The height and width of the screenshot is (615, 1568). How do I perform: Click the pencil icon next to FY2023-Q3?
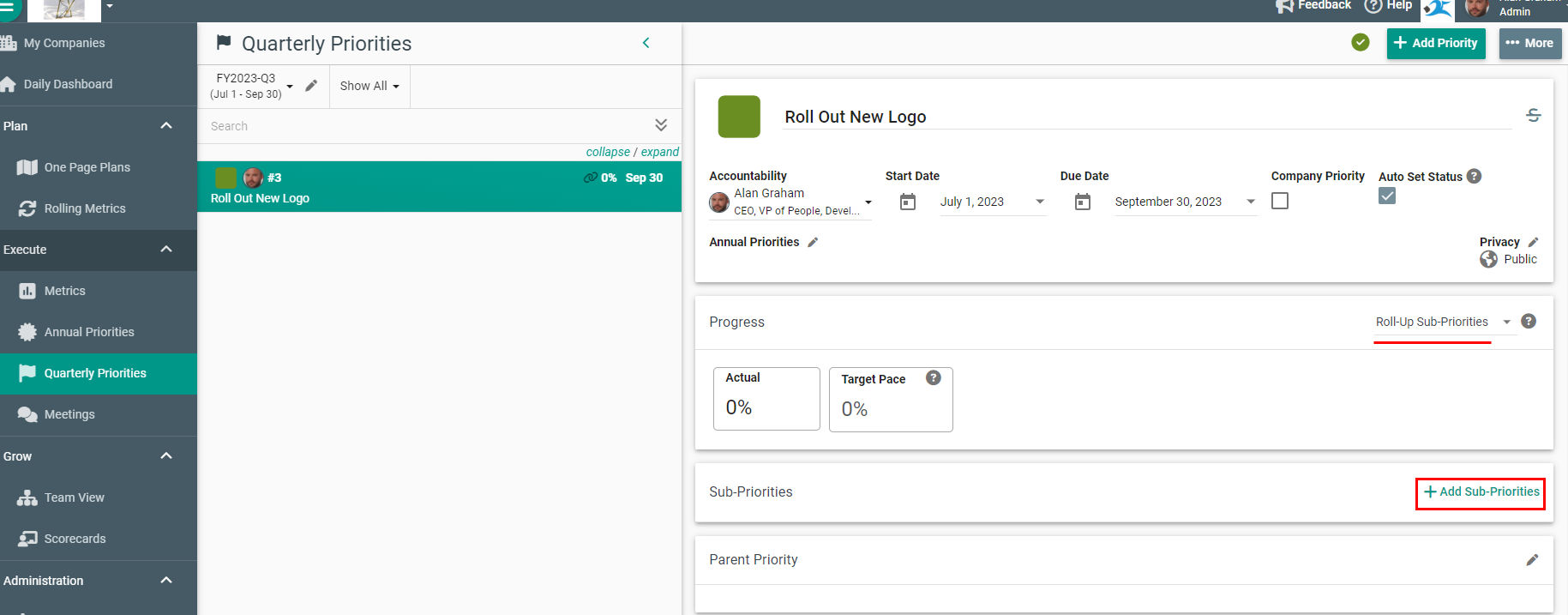pyautogui.click(x=311, y=86)
